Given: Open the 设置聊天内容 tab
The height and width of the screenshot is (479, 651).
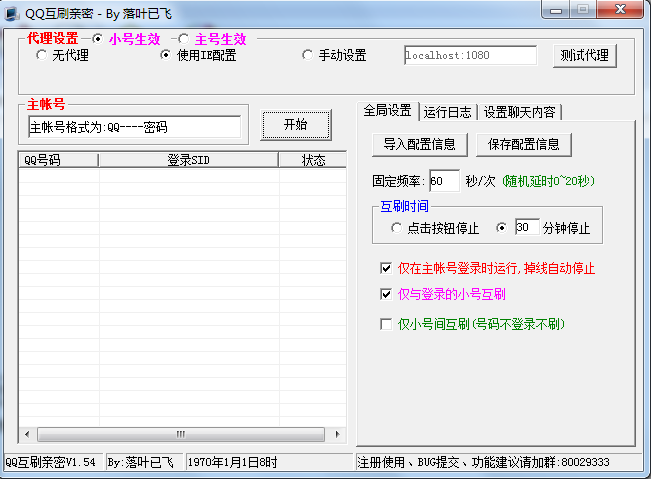Looking at the screenshot, I should click(519, 112).
